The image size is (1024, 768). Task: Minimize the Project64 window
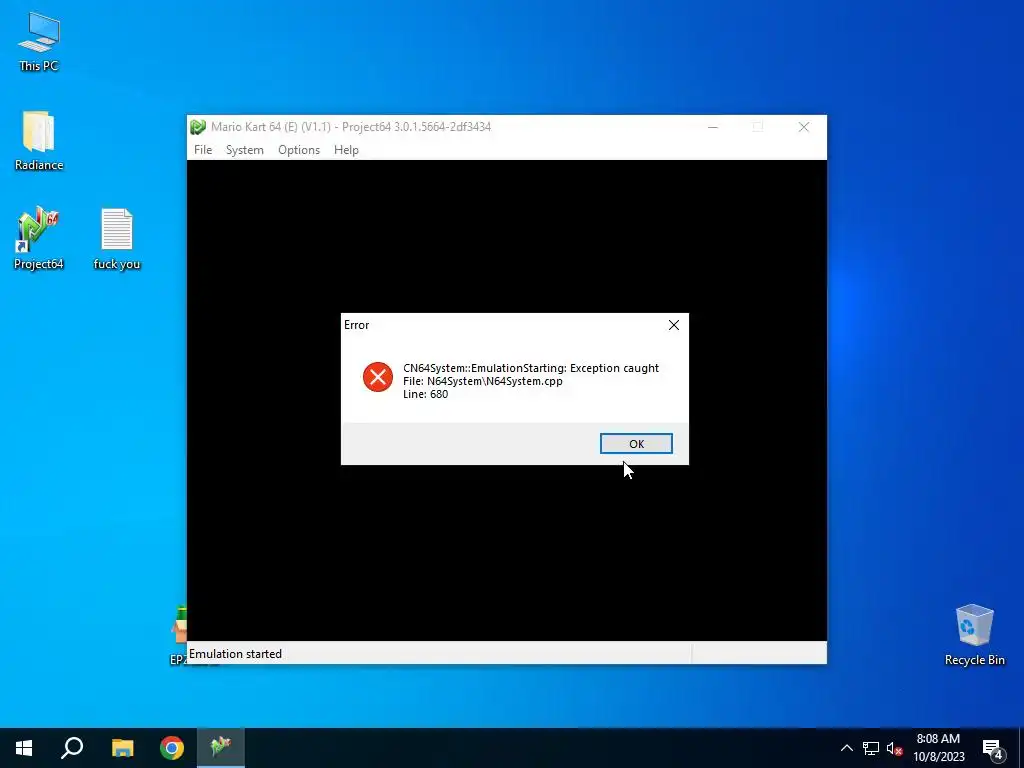click(x=713, y=127)
